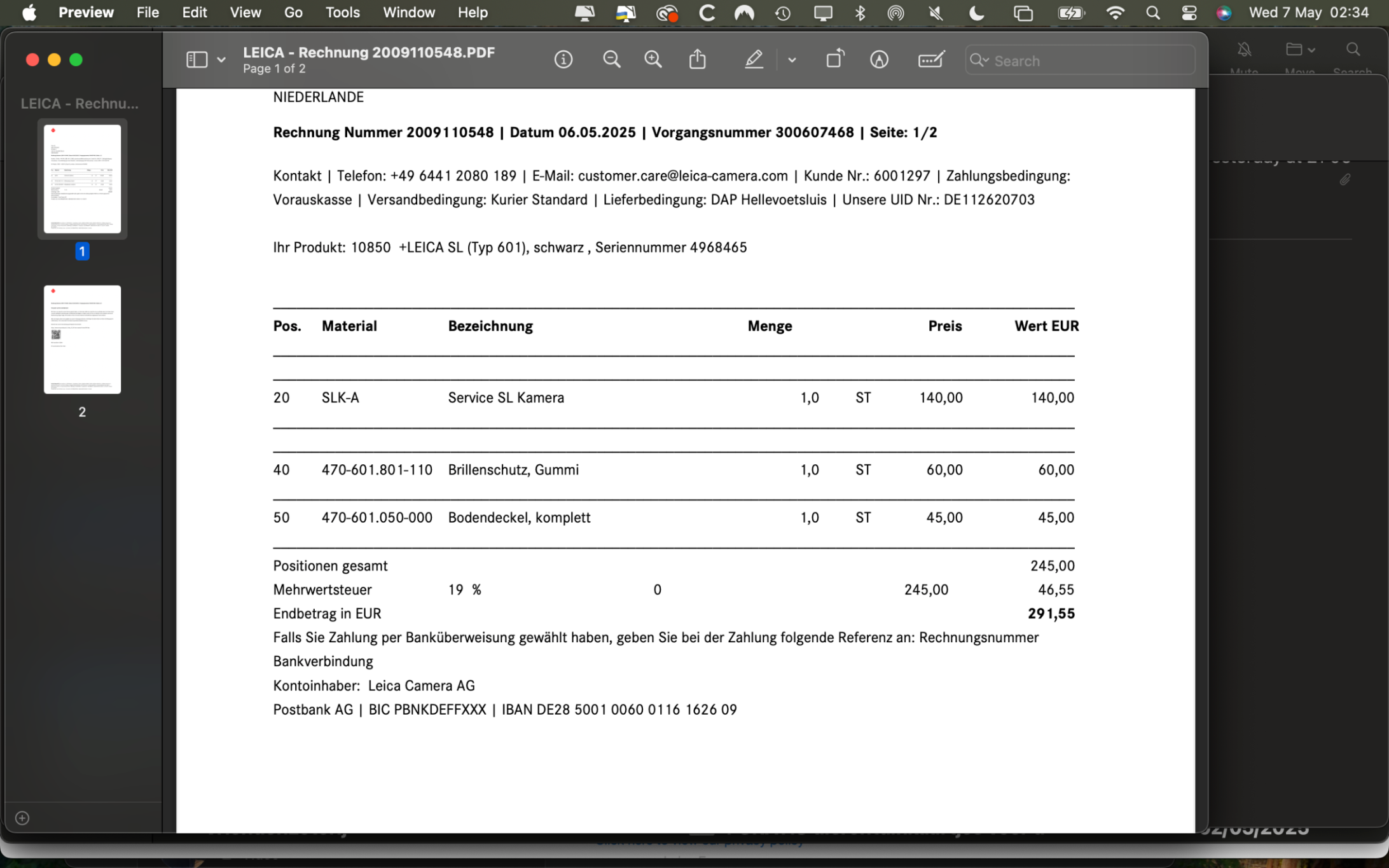Open the Inspector info icon
The image size is (1389, 868).
[563, 60]
